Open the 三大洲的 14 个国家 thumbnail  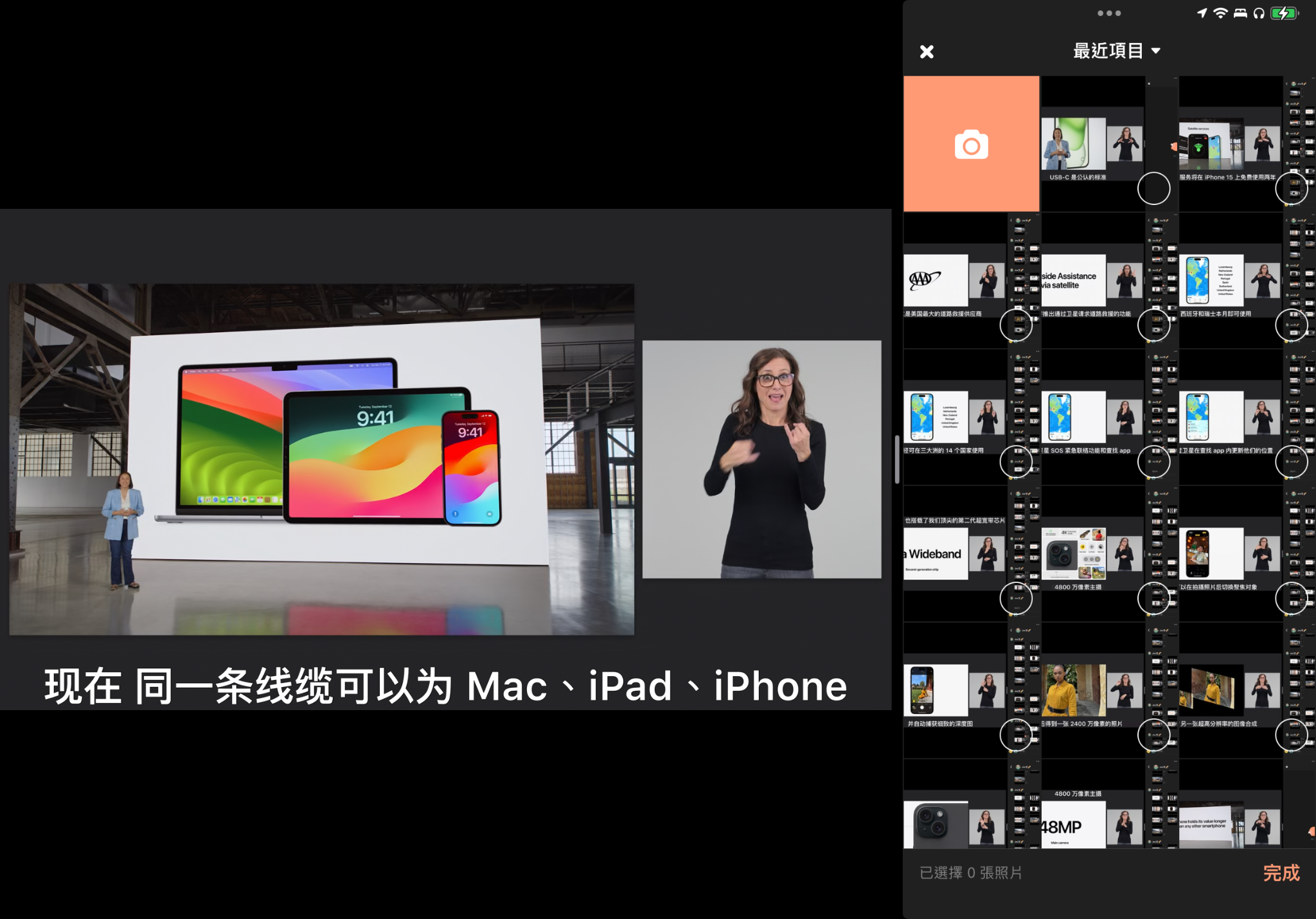[971, 417]
